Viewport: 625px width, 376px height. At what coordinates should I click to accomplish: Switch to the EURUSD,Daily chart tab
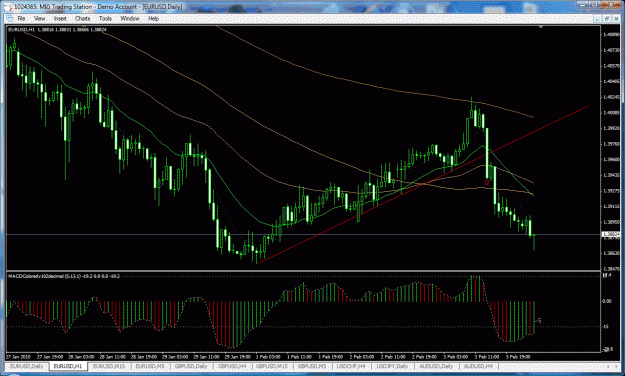point(27,366)
